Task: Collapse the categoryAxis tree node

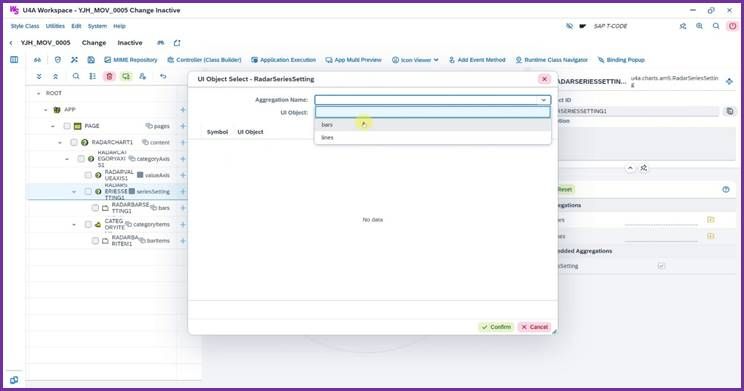Action: [67, 159]
